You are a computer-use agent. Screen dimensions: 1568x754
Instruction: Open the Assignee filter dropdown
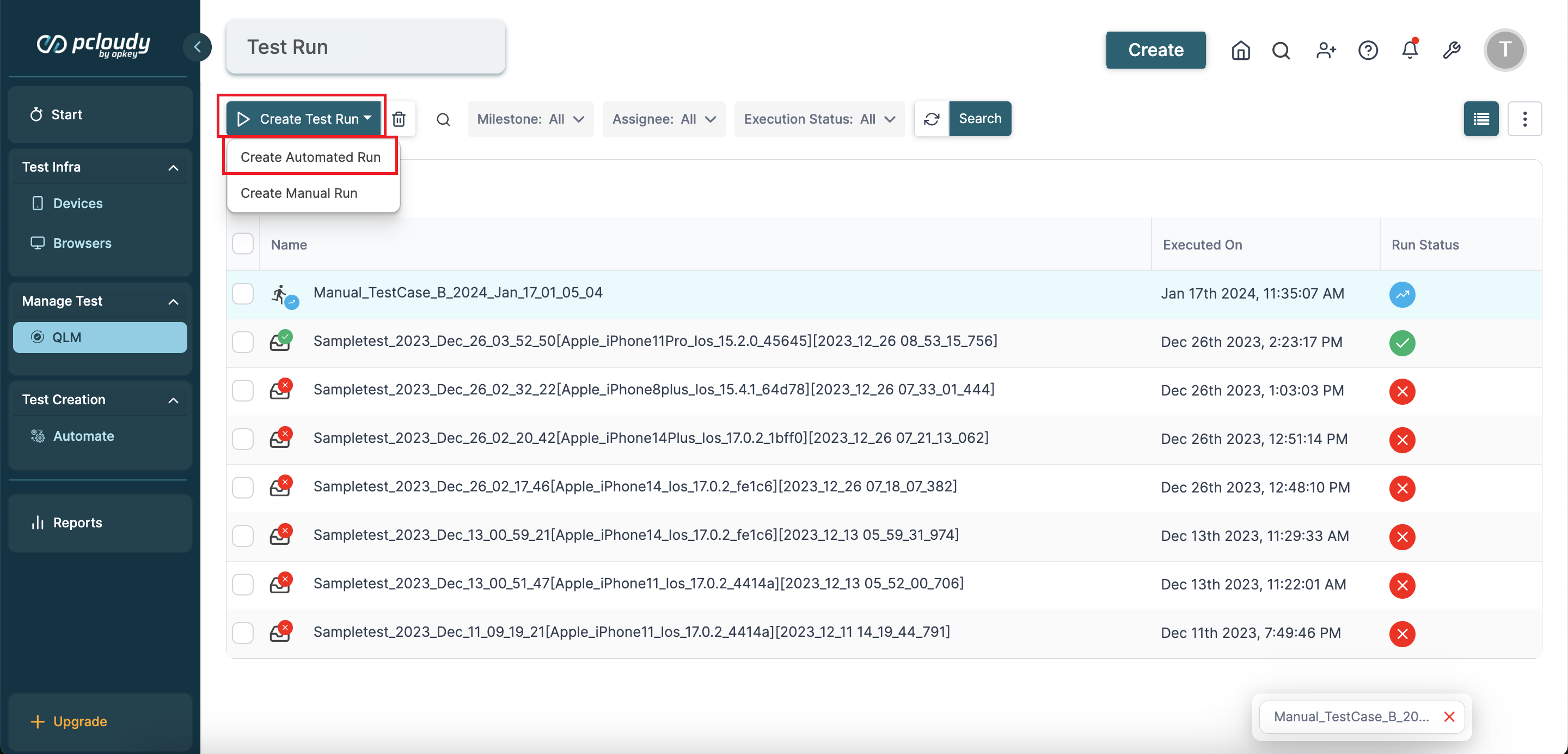pos(664,119)
